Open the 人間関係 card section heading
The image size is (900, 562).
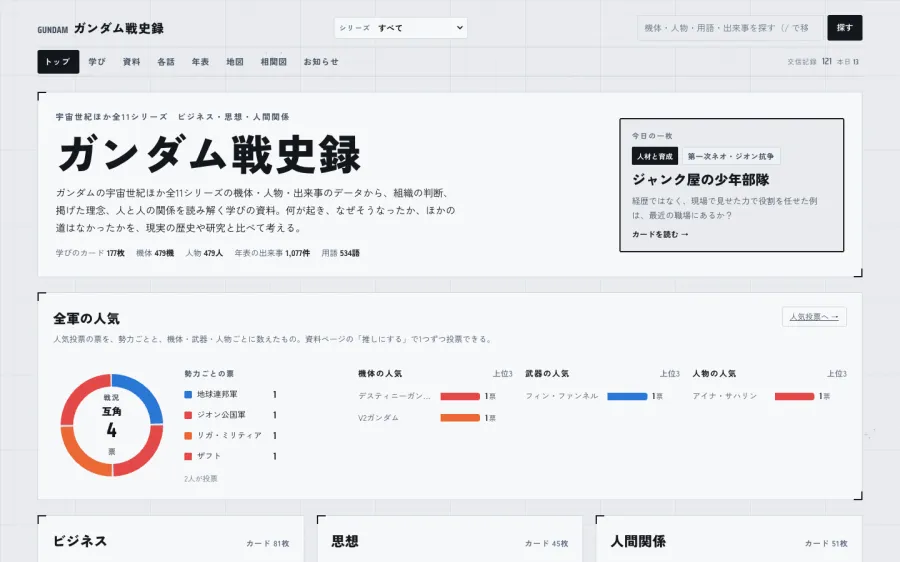click(x=638, y=541)
